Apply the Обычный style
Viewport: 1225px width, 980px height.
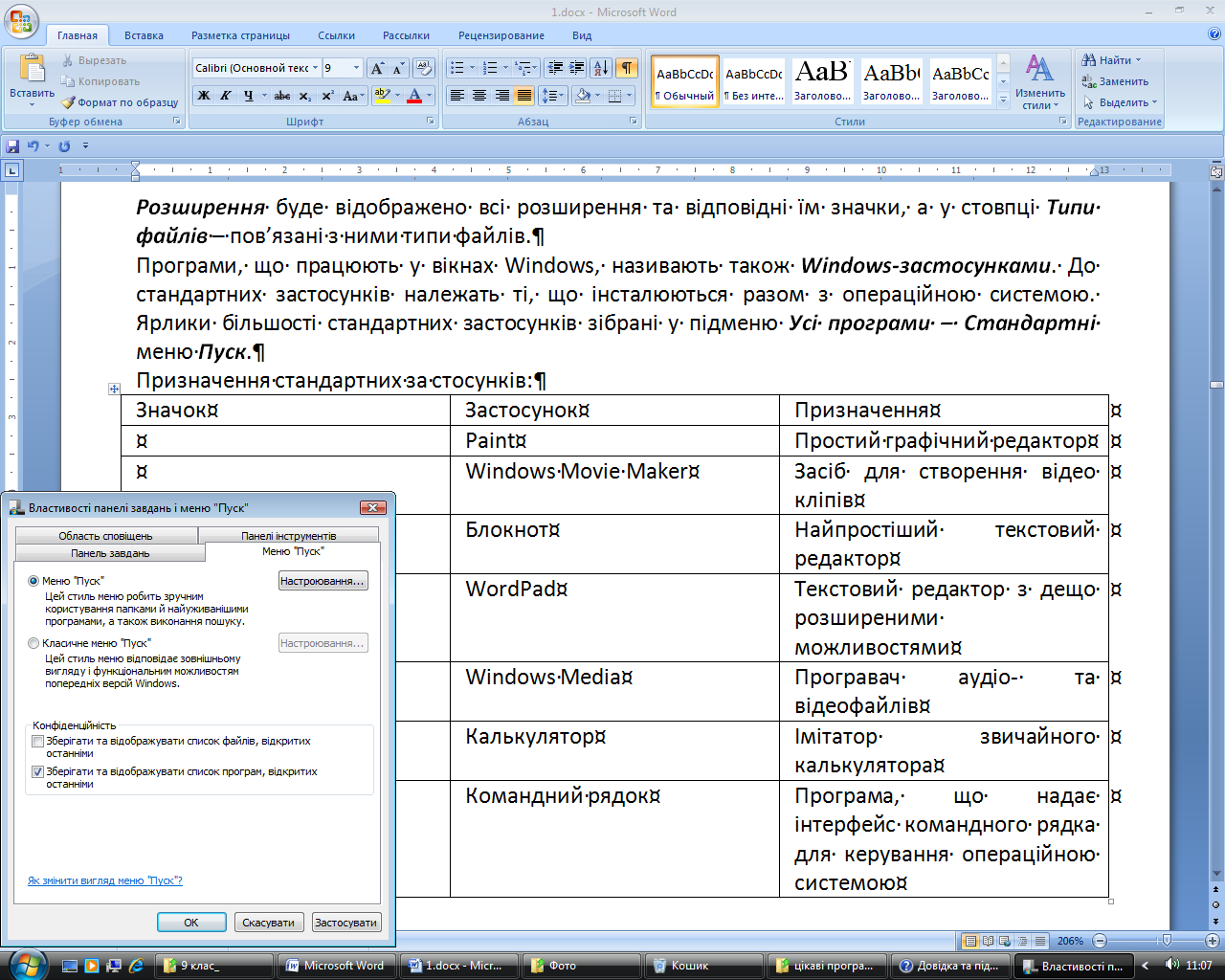685,81
